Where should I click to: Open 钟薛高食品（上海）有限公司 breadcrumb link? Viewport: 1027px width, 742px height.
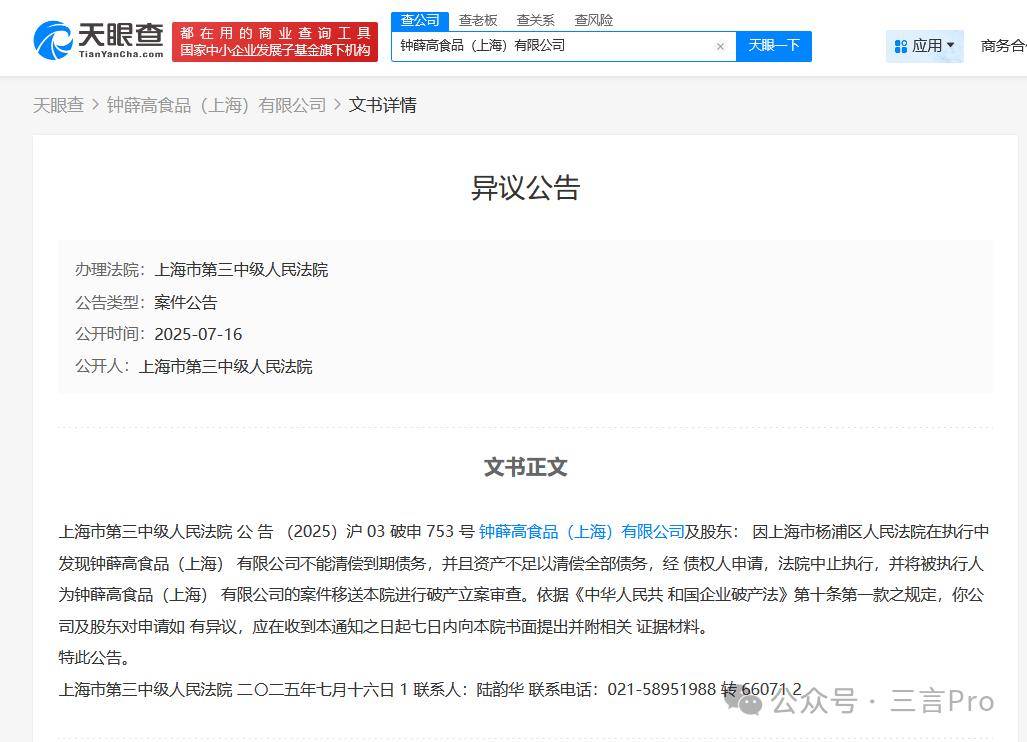[x=216, y=105]
